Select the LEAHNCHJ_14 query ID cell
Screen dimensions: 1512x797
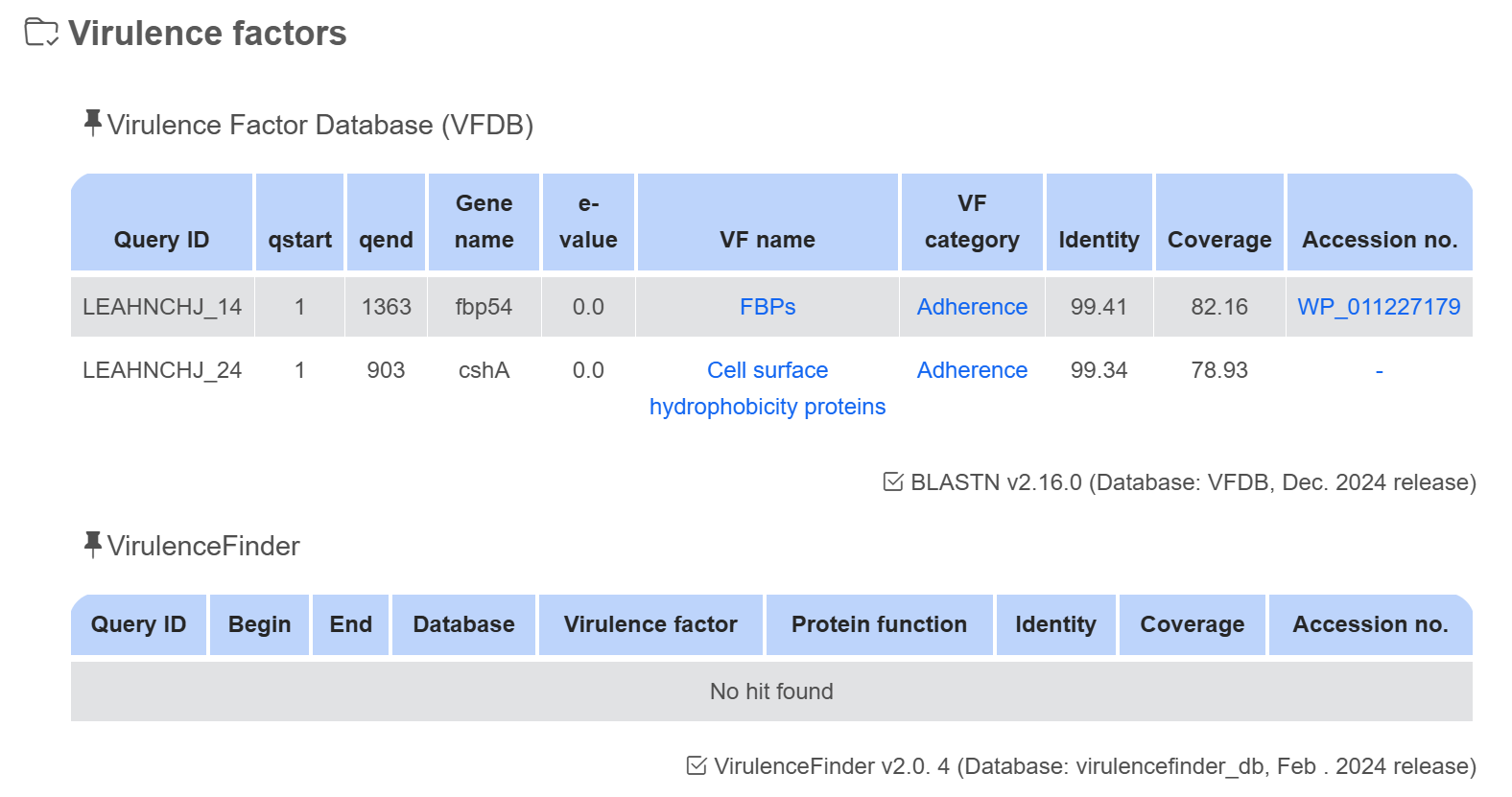click(x=162, y=307)
